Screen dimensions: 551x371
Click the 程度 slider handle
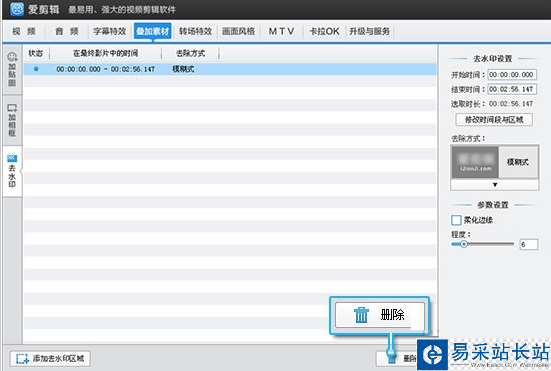click(x=464, y=244)
